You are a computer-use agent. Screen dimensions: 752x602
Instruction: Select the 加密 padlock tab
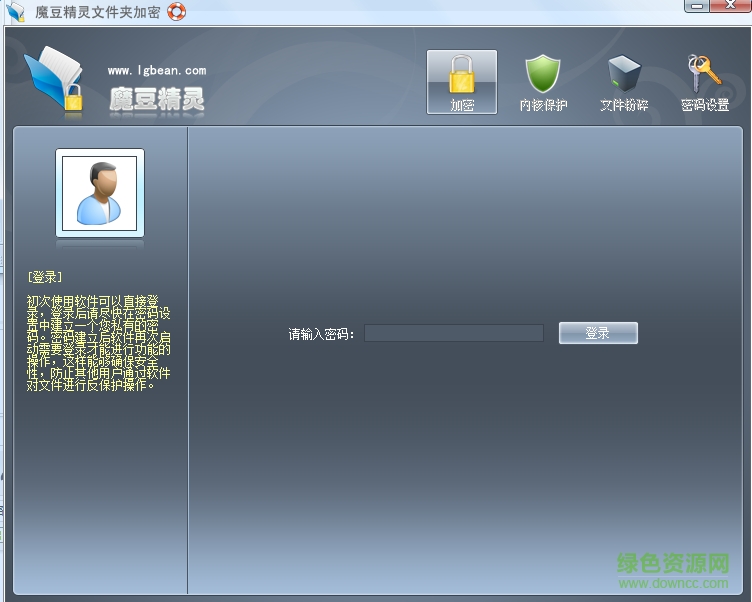pos(461,82)
